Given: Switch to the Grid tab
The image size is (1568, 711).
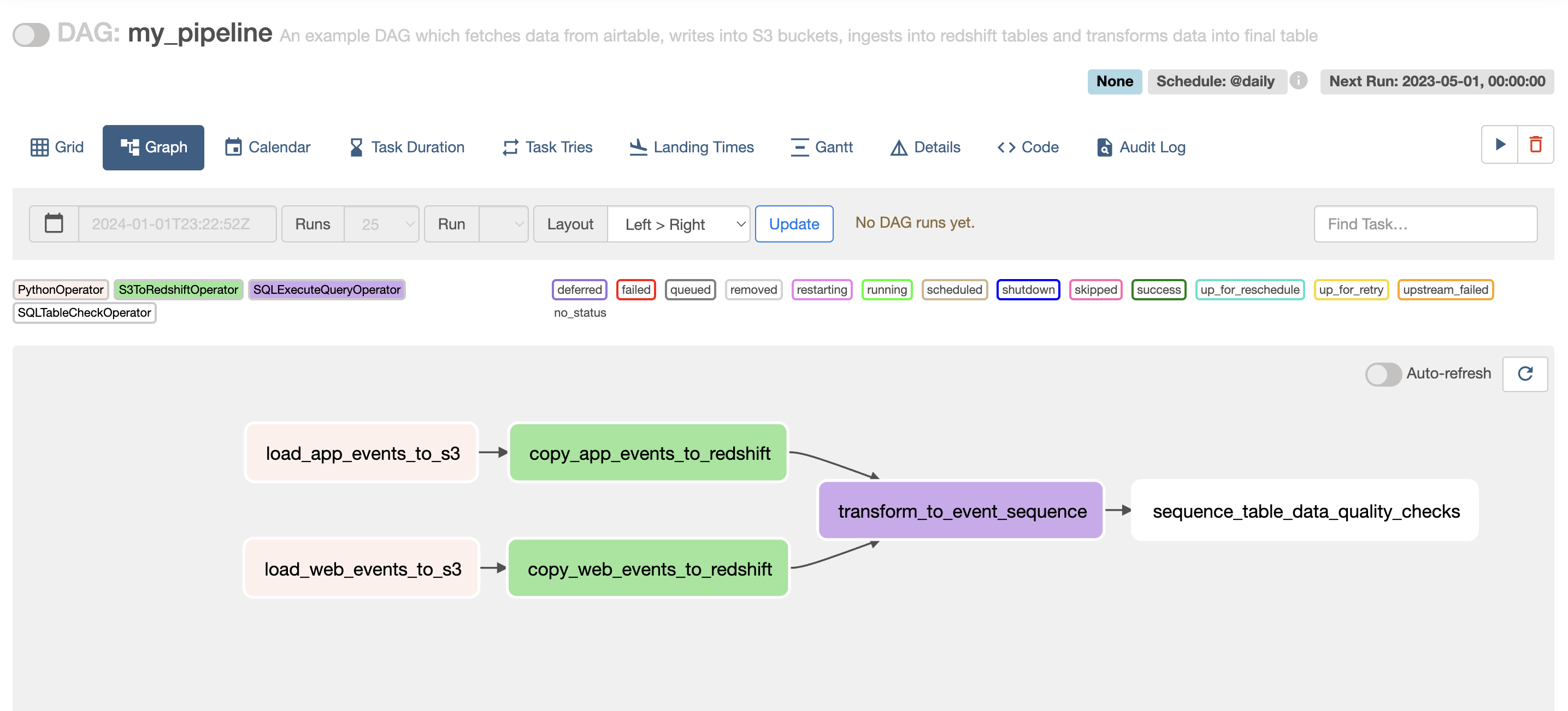Looking at the screenshot, I should point(57,147).
